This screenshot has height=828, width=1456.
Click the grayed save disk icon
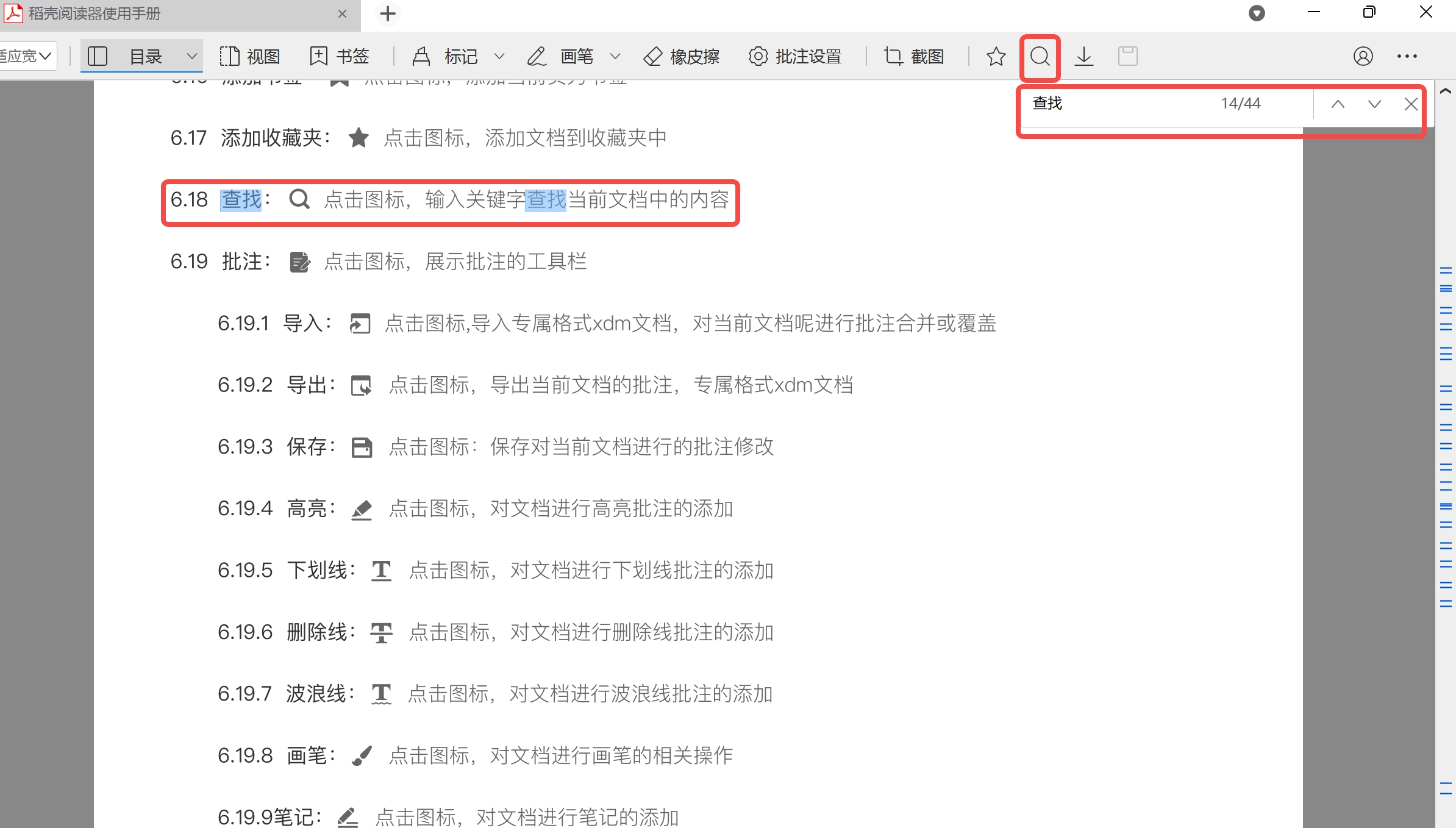click(1127, 57)
